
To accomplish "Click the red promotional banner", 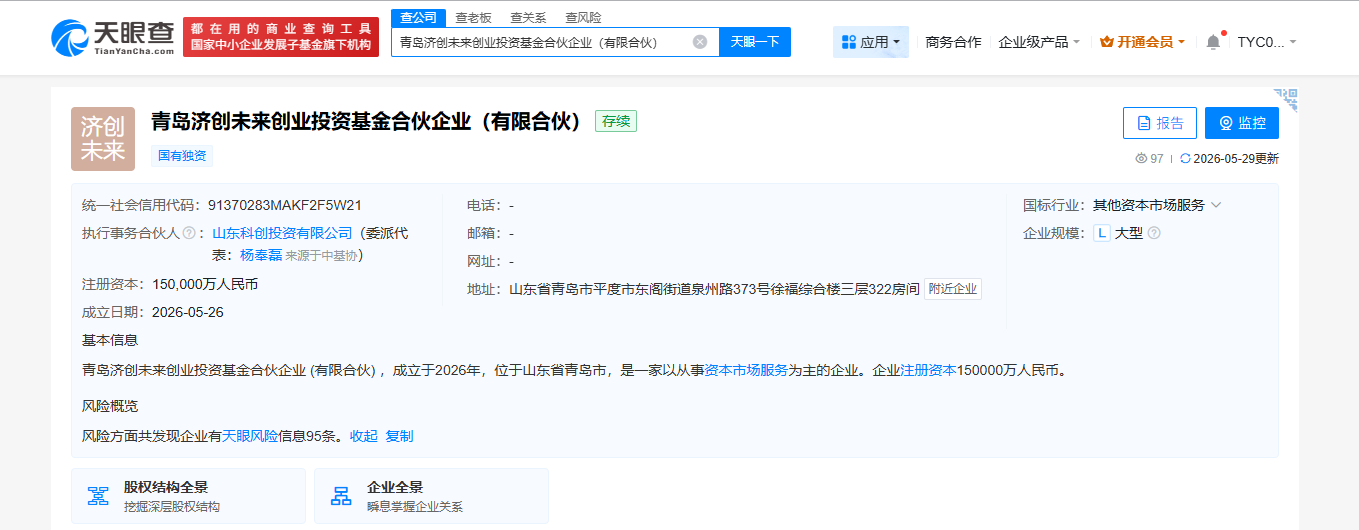I will click(281, 37).
